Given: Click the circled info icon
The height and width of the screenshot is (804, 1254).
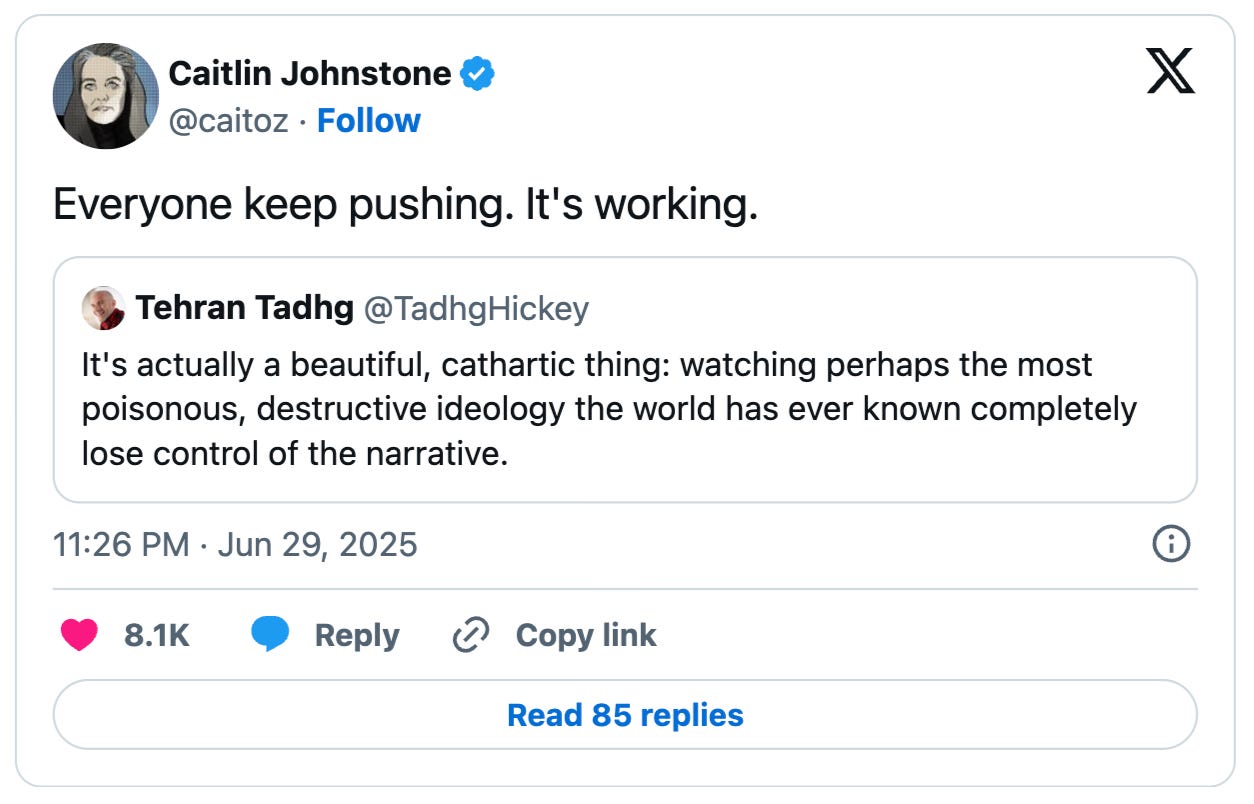Looking at the screenshot, I should tap(1171, 544).
